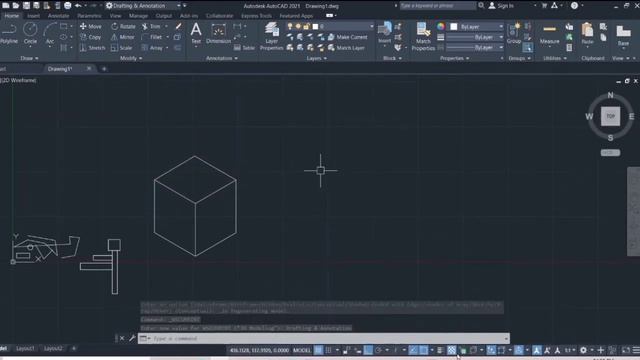
Task: Toggle lineweight display in the status bar
Action: click(440, 350)
